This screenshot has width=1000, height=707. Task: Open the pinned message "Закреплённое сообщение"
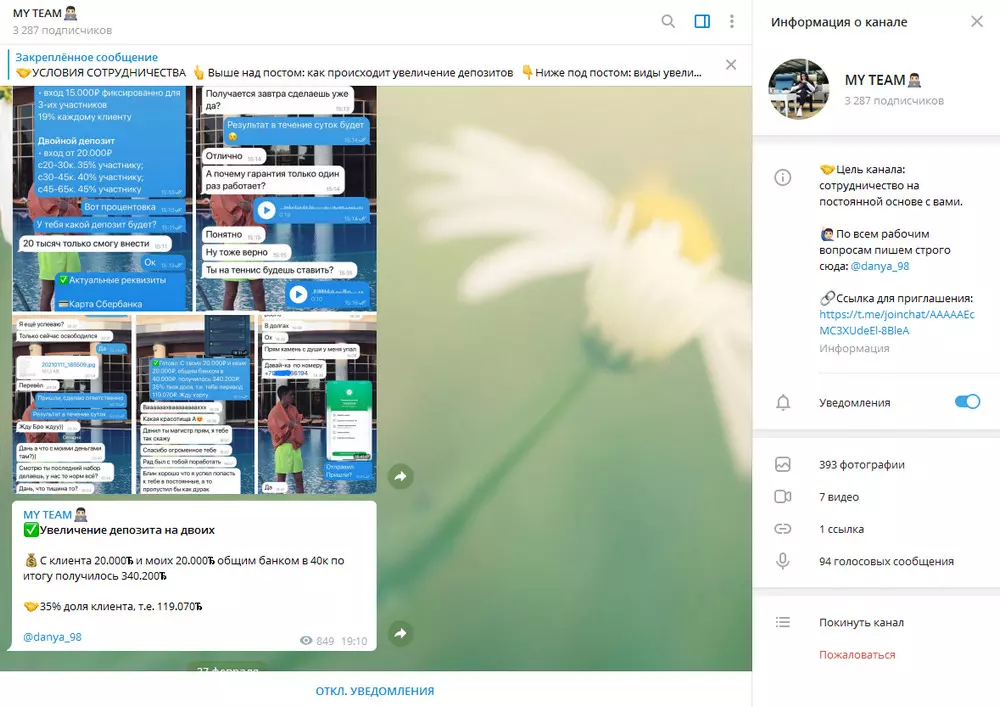pyautogui.click(x=357, y=65)
